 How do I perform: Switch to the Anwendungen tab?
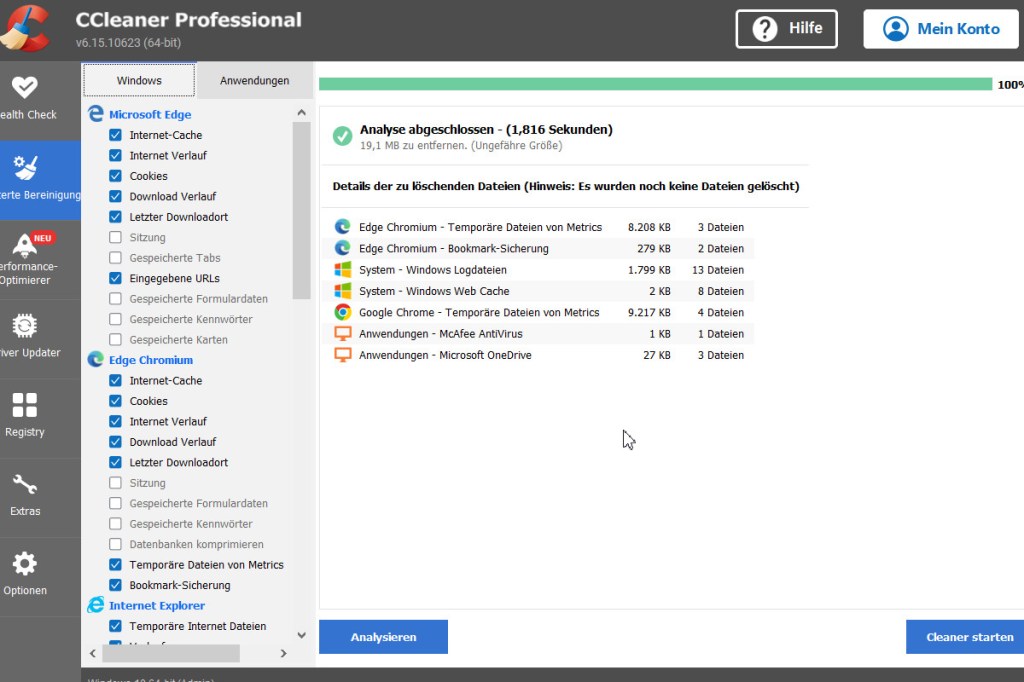click(255, 80)
